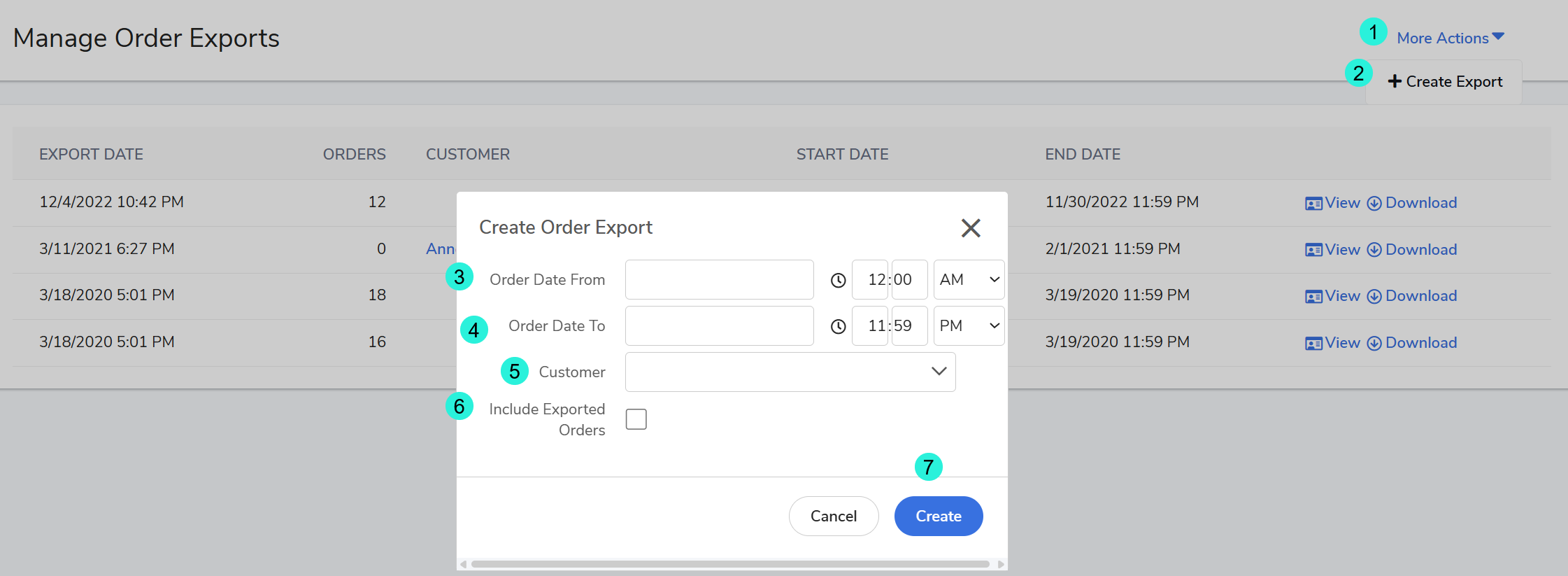Enable Include Exported Orders checkbox
Image resolution: width=1568 pixels, height=576 pixels.
pos(636,419)
